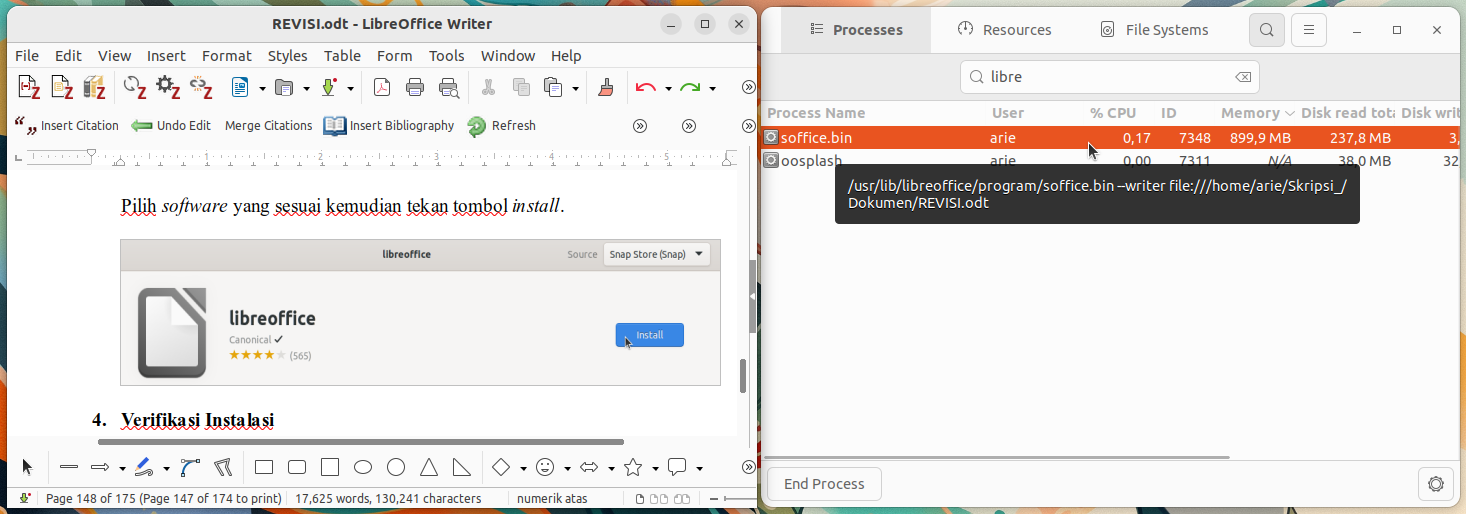Select the Ellipse shape tool
Viewport: 1466px width, 514px height.
click(x=363, y=467)
